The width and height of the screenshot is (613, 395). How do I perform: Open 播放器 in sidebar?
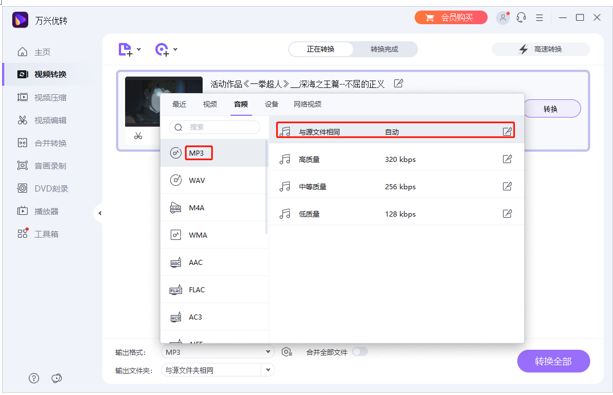[38, 211]
